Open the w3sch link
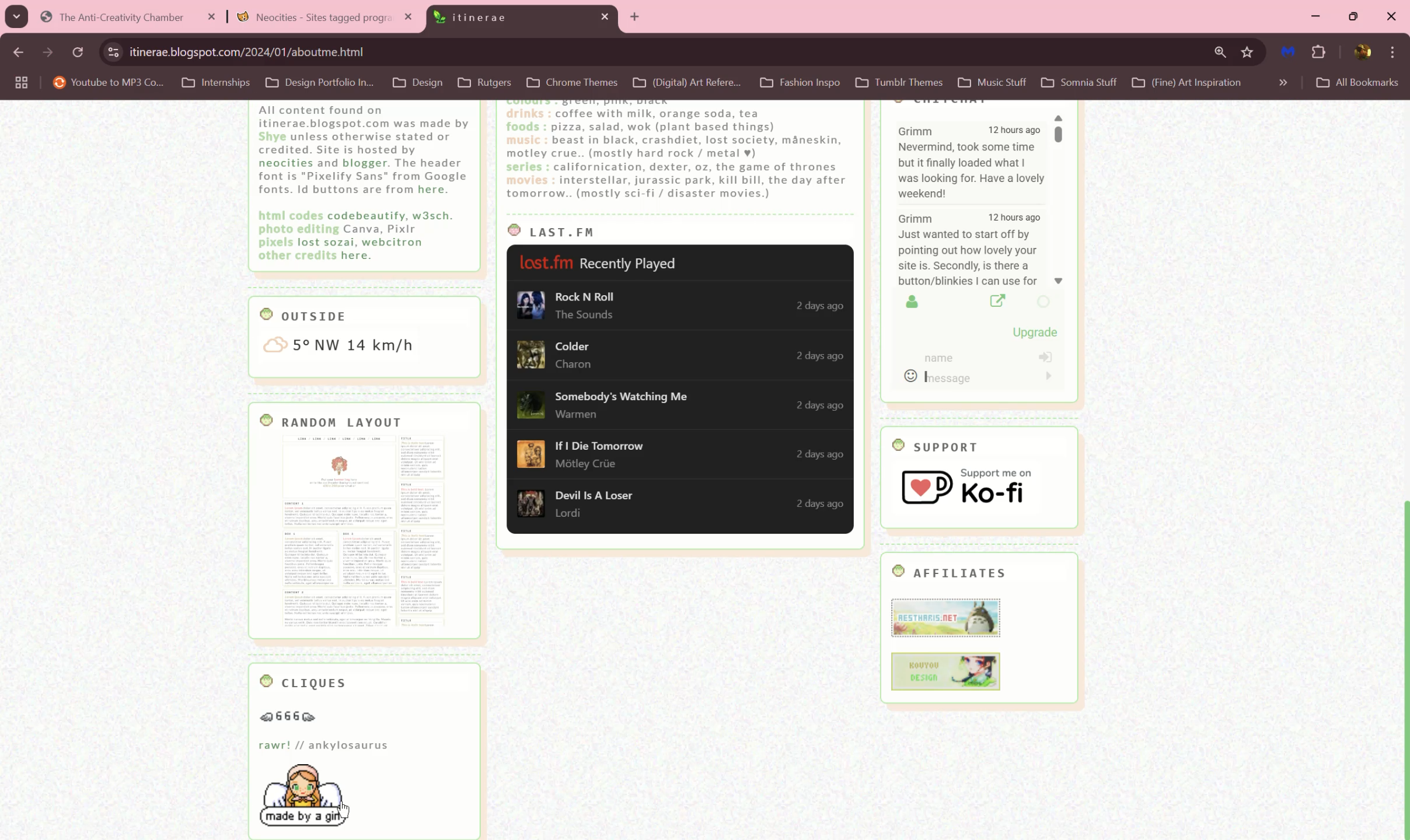Viewport: 1410px width, 840px height. click(x=431, y=216)
